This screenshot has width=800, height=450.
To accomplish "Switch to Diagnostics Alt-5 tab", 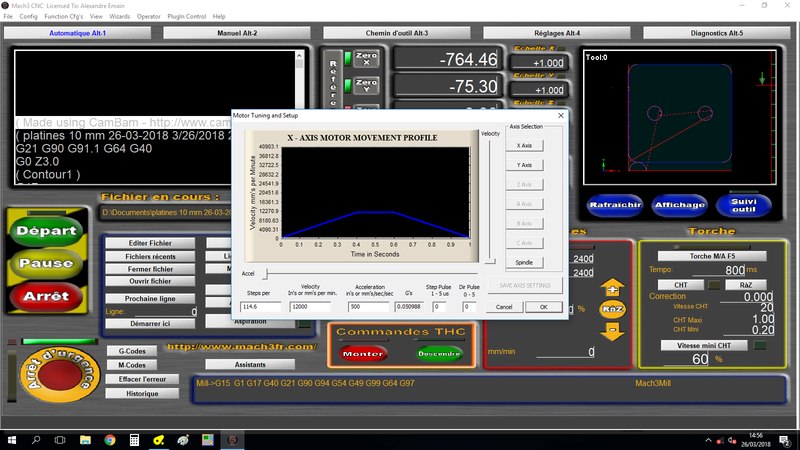I will pyautogui.click(x=716, y=33).
